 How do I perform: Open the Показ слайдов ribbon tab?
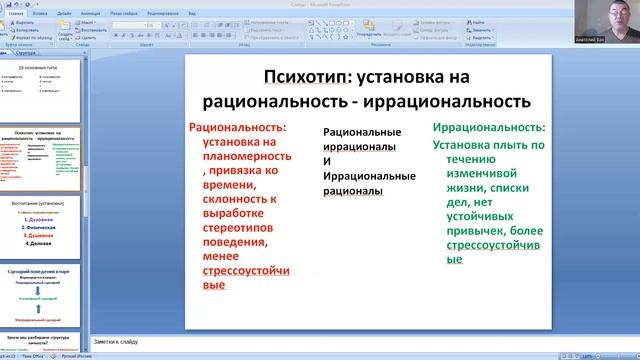pyautogui.click(x=124, y=13)
